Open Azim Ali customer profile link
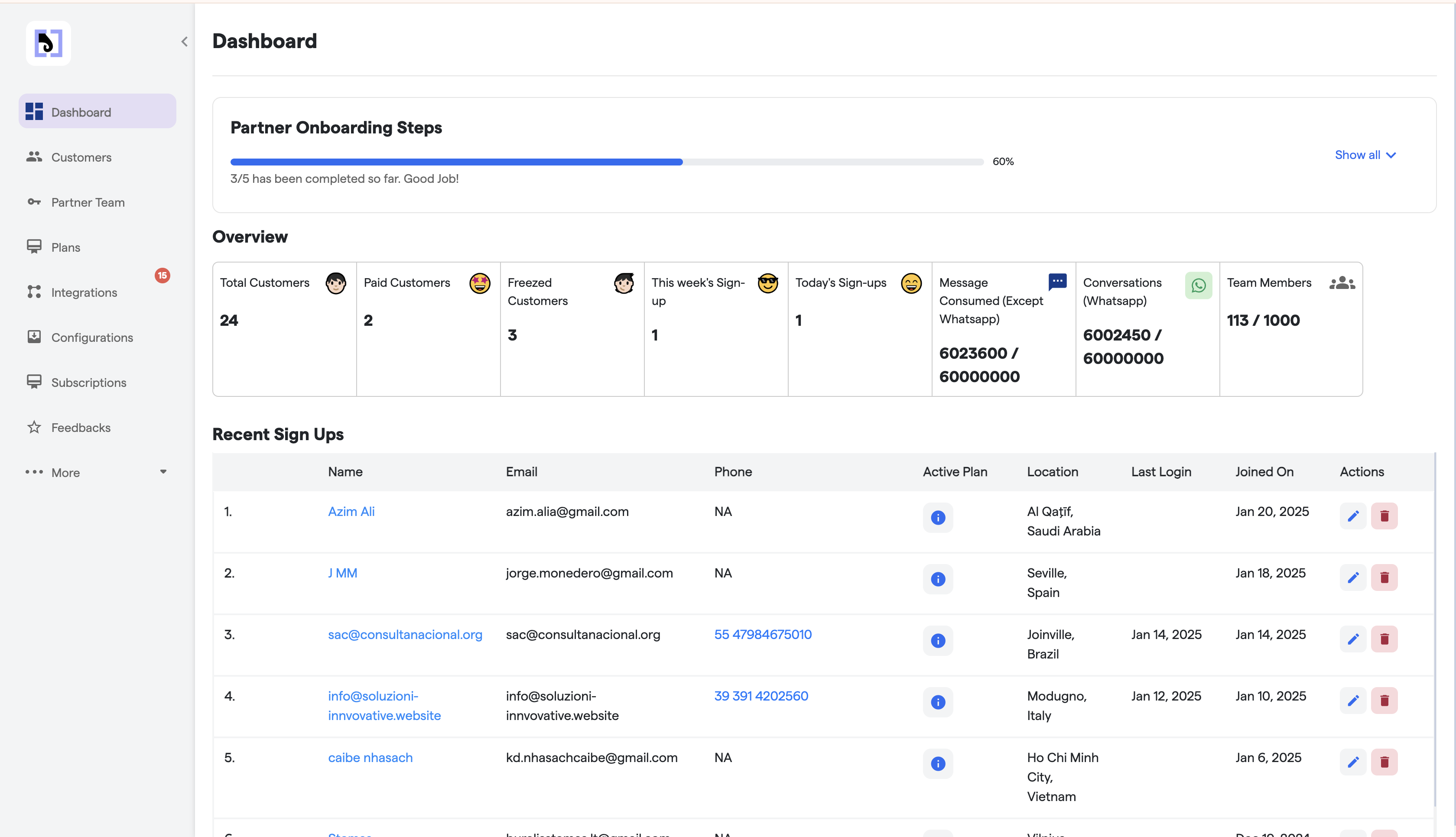The width and height of the screenshot is (1456, 837). pos(351,511)
